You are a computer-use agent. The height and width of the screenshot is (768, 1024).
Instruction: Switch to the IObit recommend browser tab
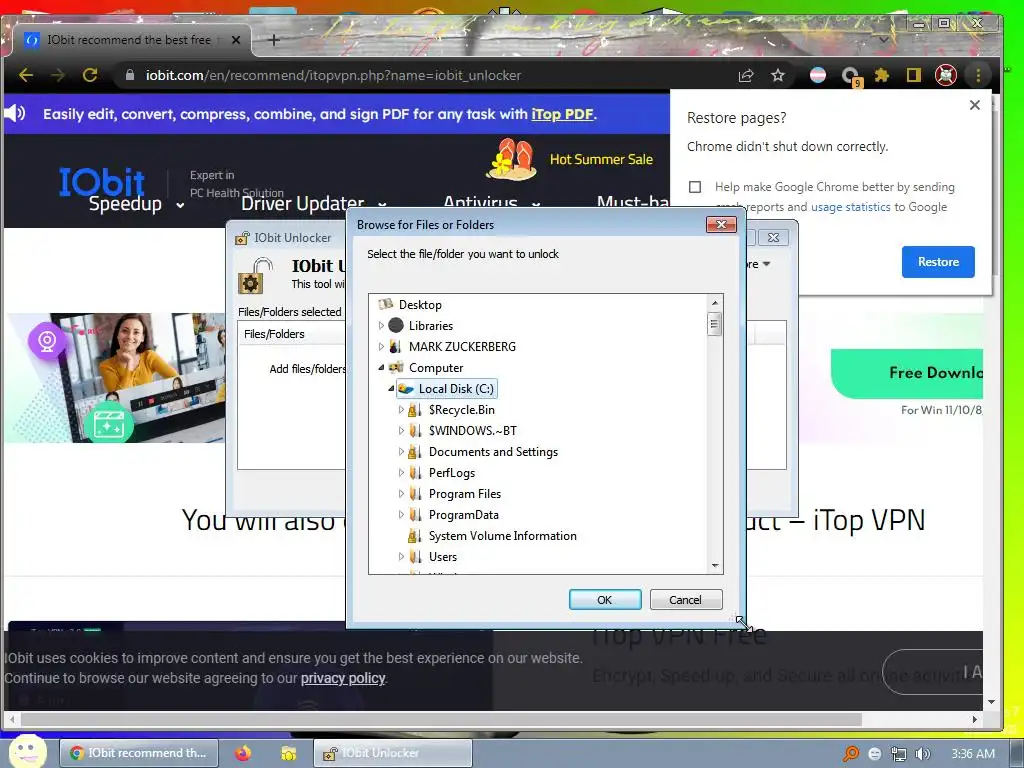tap(128, 40)
